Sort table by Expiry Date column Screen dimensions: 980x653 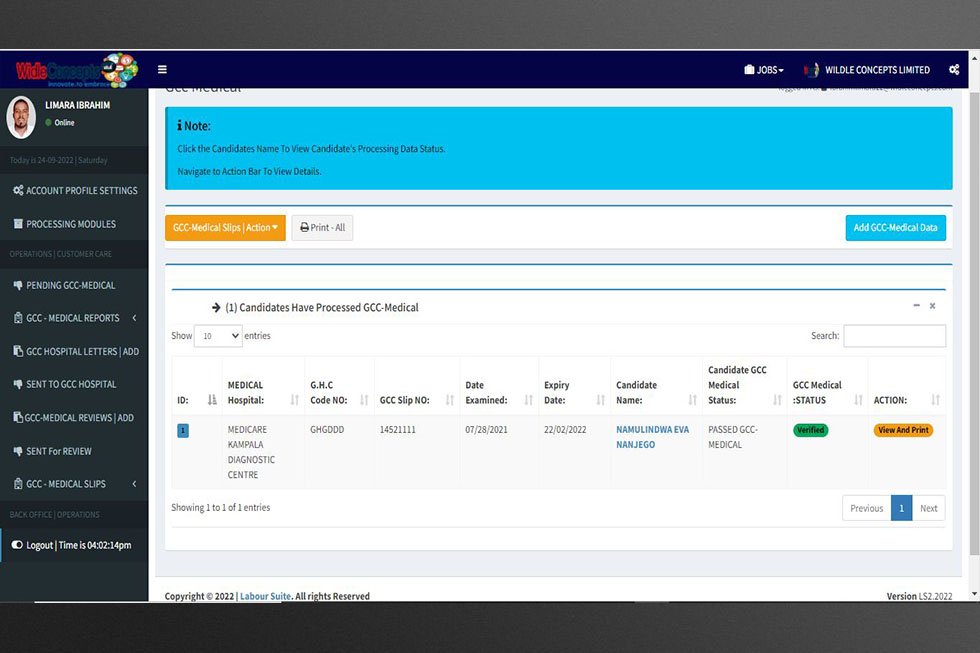tap(574, 392)
